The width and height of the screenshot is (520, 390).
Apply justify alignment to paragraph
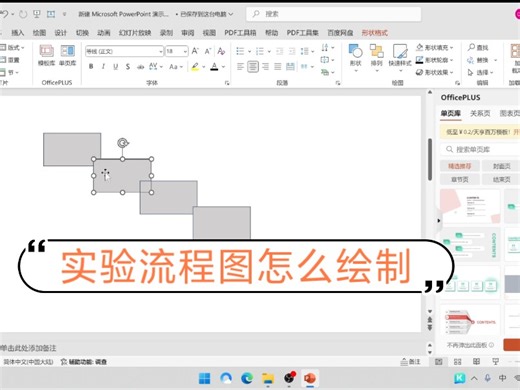pyautogui.click(x=278, y=67)
